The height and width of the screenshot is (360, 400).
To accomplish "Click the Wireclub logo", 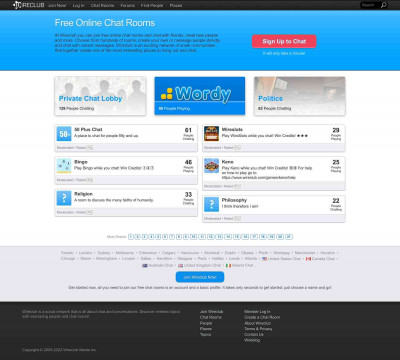I will [x=28, y=5].
